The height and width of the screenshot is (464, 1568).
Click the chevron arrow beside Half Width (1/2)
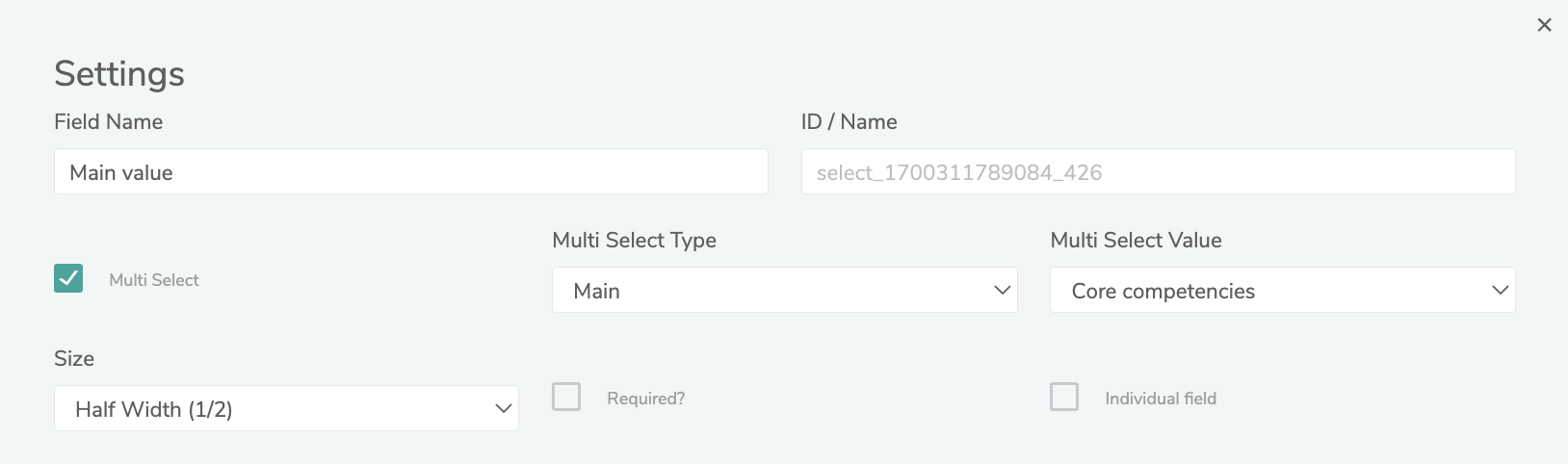(x=503, y=409)
